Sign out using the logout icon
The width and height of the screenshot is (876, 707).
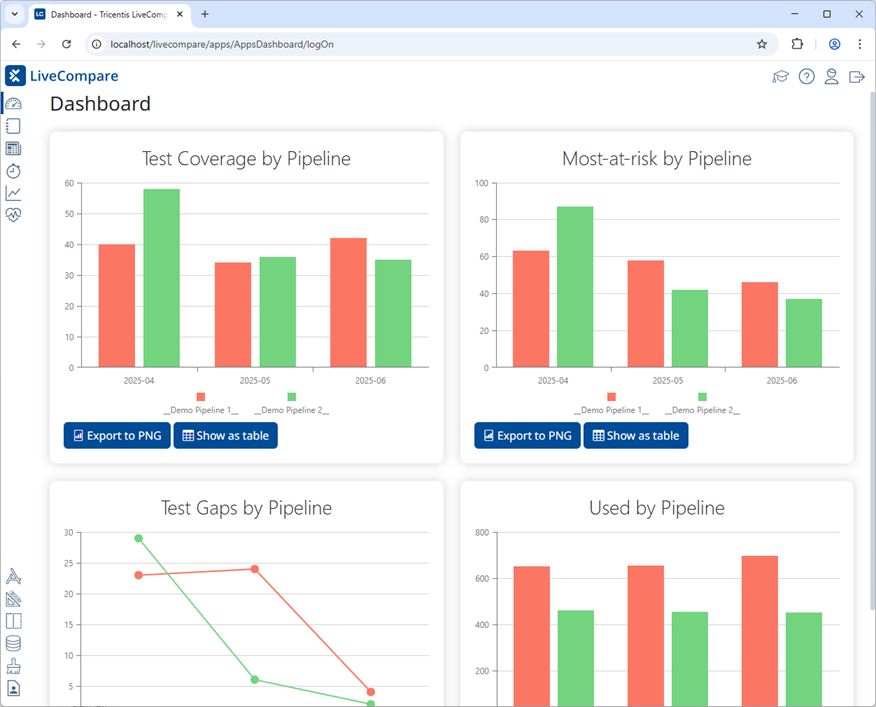coord(856,76)
